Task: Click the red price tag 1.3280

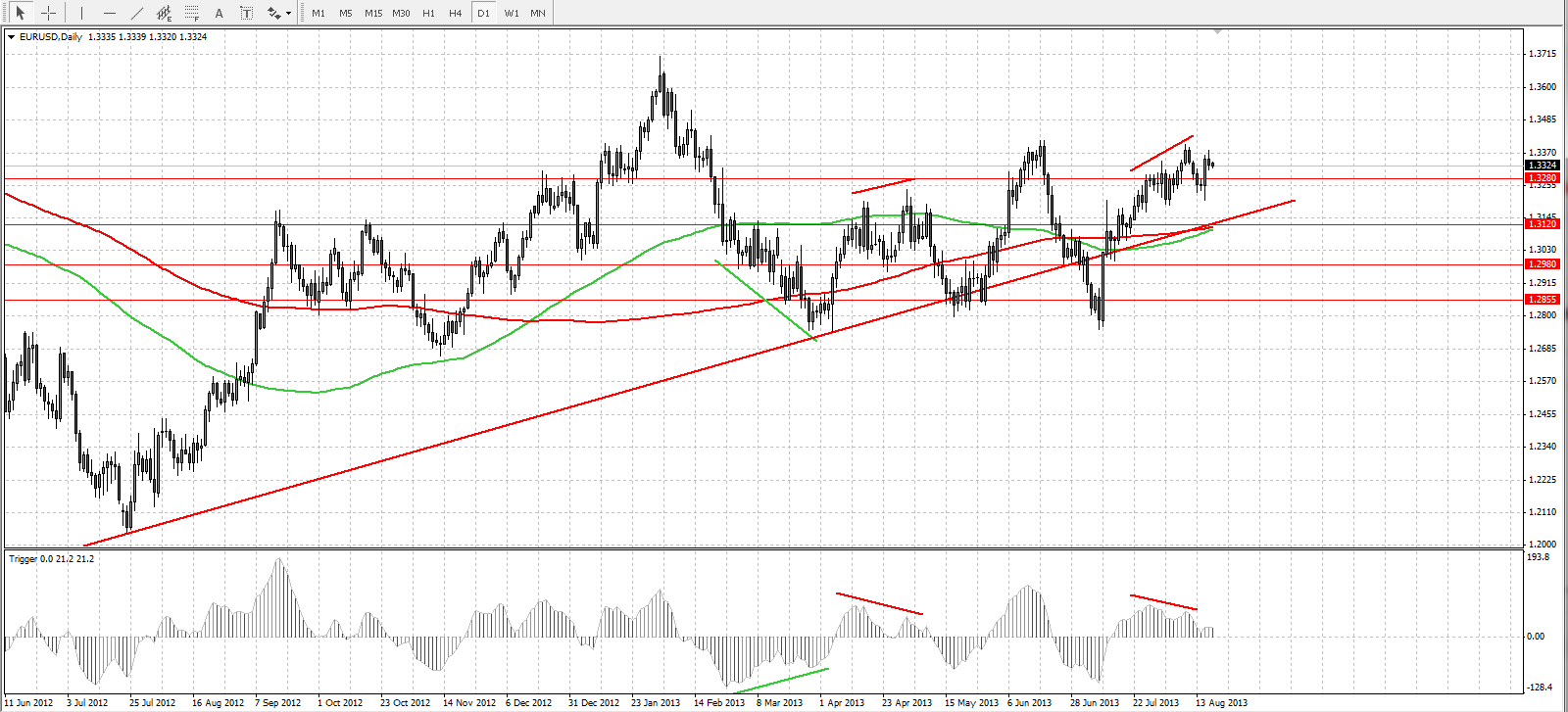Action: pyautogui.click(x=1543, y=178)
